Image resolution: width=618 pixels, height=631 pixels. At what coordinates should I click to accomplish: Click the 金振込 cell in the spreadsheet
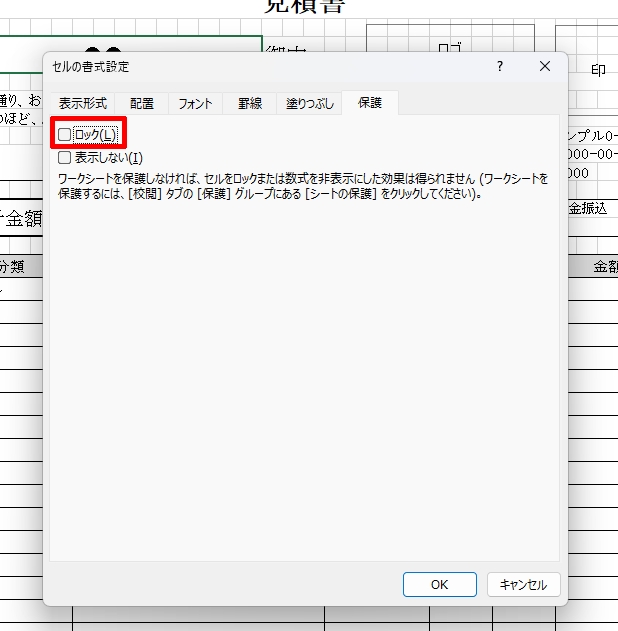pyautogui.click(x=588, y=208)
